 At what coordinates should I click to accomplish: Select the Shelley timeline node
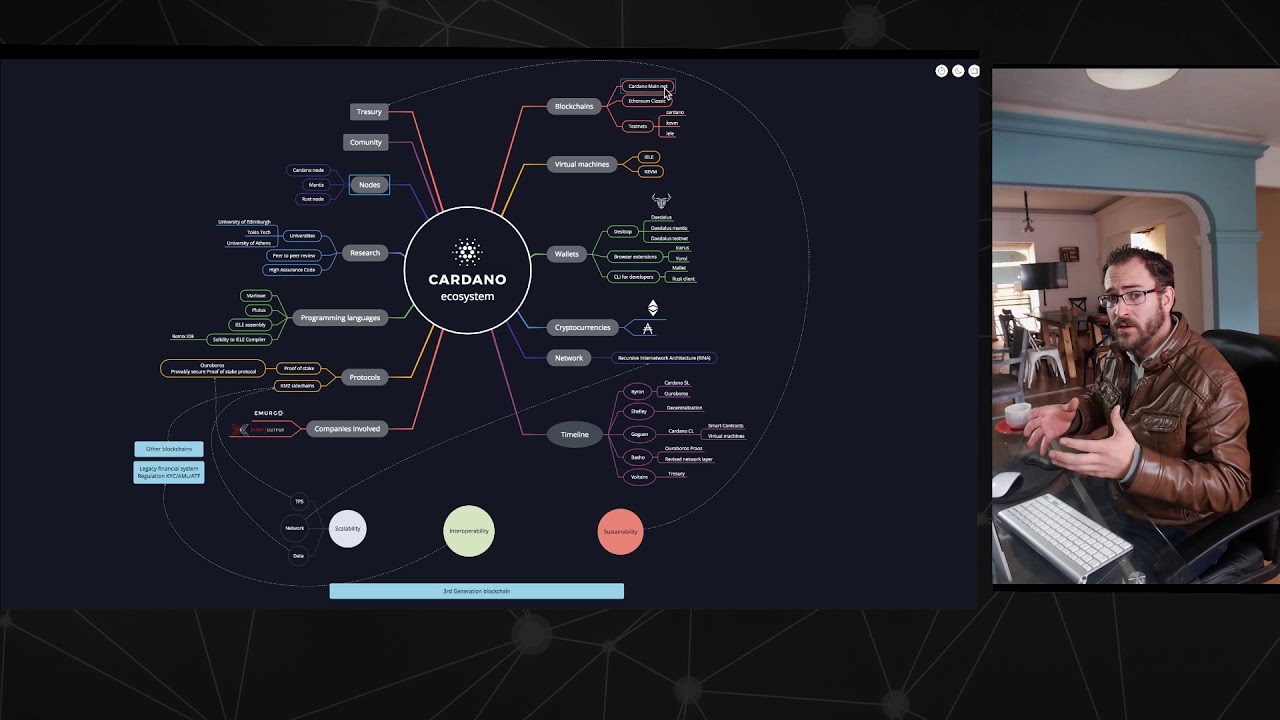(639, 411)
